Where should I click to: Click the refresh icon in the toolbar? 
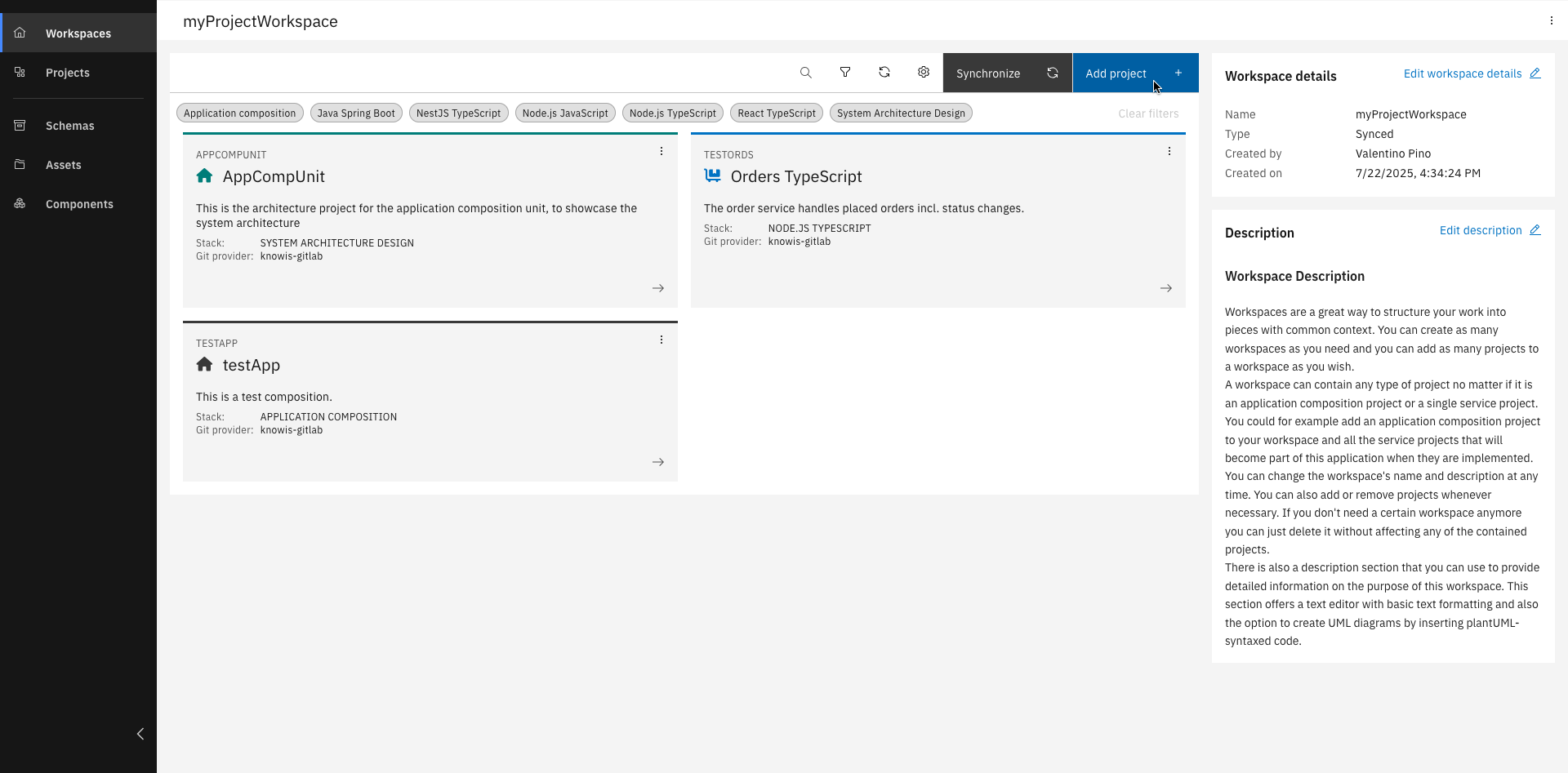coord(884,72)
